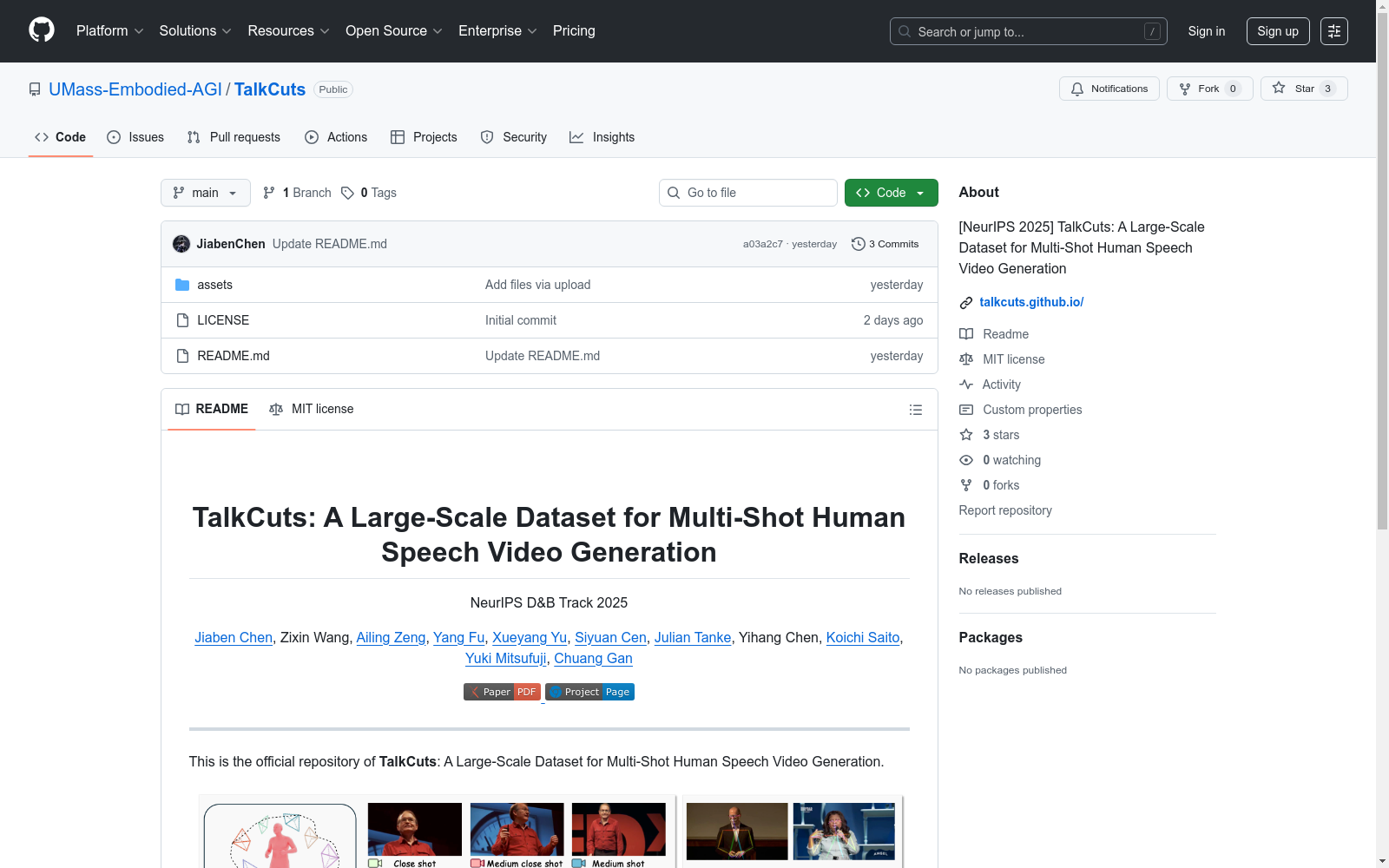1389x868 pixels.
Task: Expand the Solutions menu
Action: (x=195, y=31)
